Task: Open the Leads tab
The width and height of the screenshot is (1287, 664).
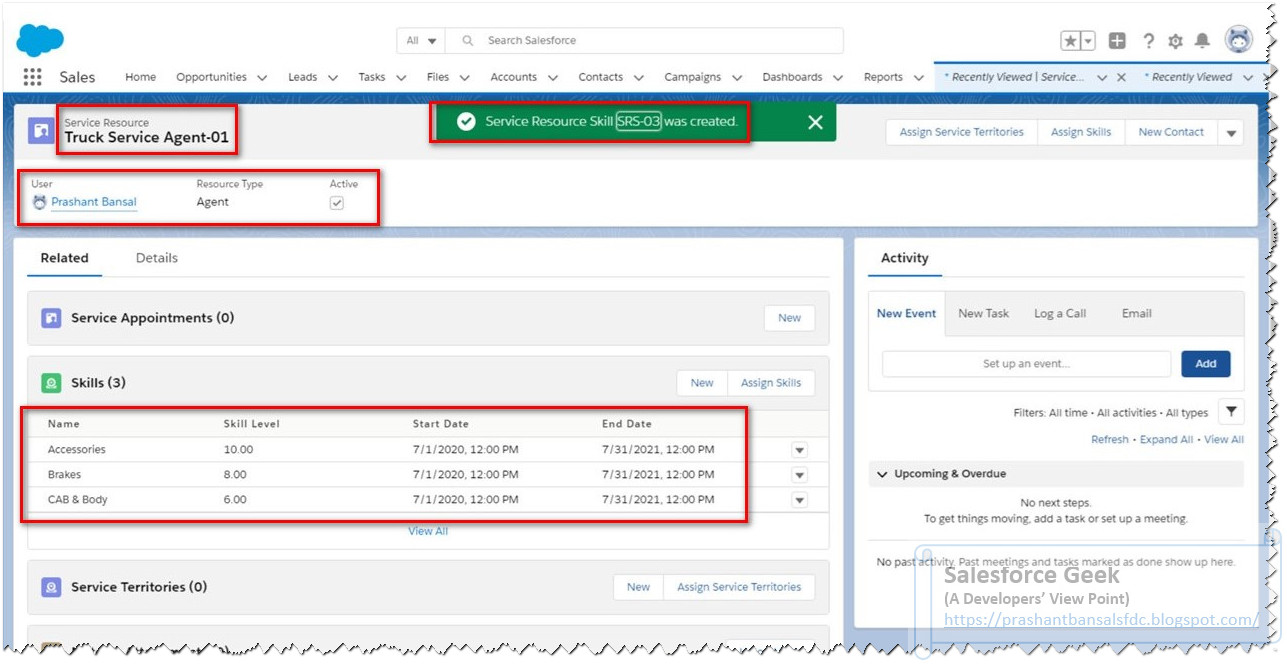Action: click(303, 77)
